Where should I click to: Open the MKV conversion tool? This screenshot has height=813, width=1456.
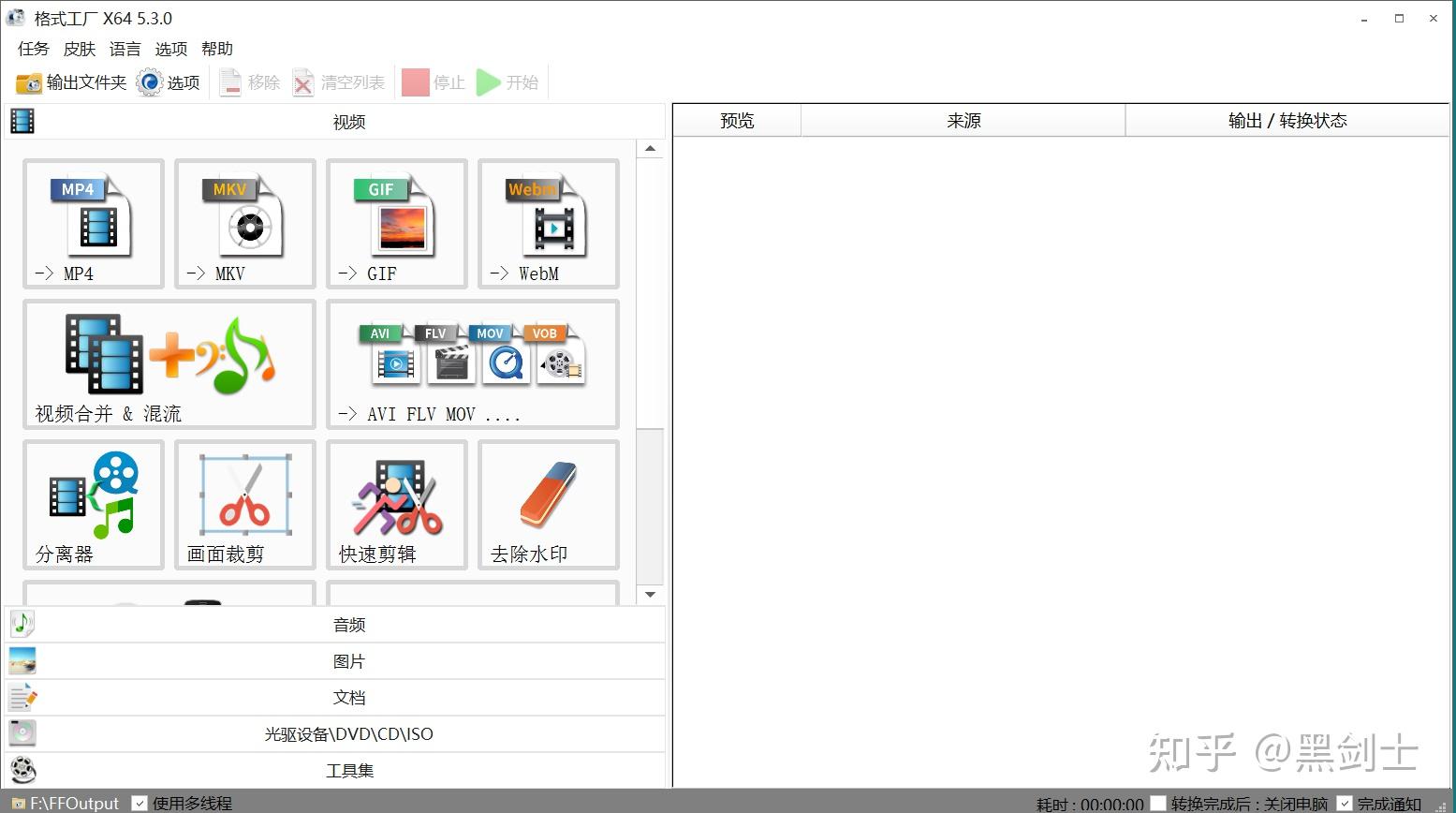coord(245,224)
